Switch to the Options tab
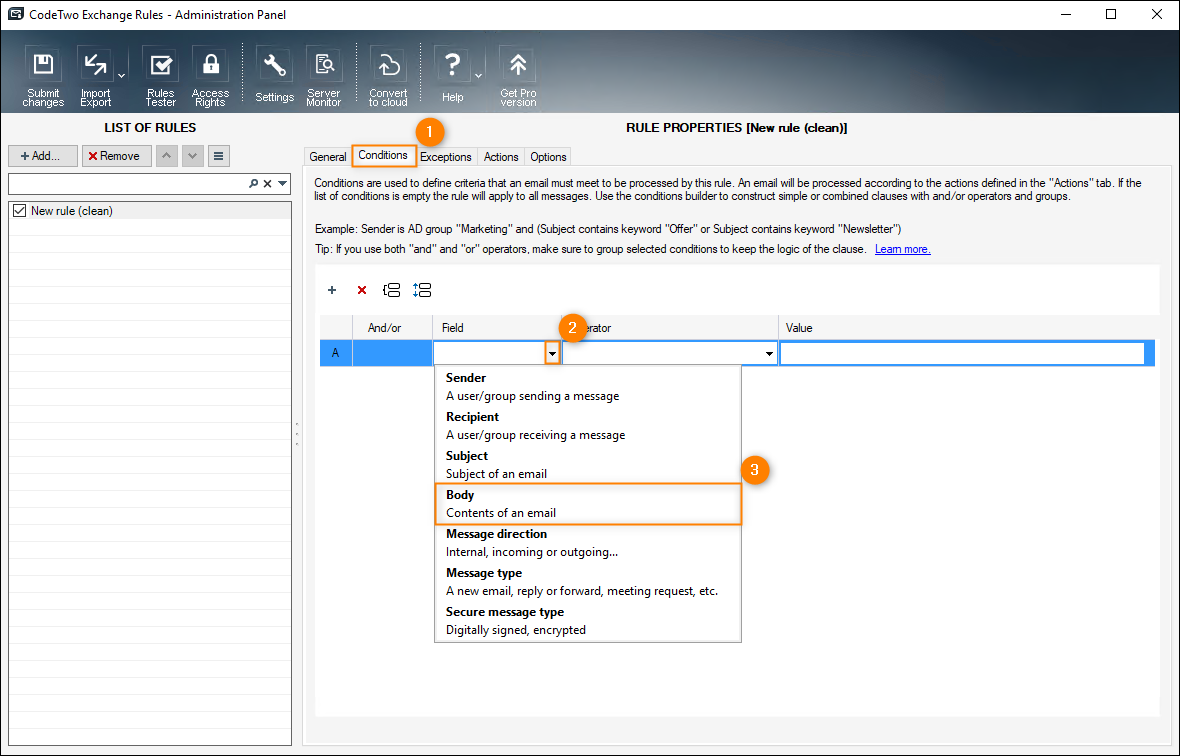The width and height of the screenshot is (1180, 756). point(548,156)
